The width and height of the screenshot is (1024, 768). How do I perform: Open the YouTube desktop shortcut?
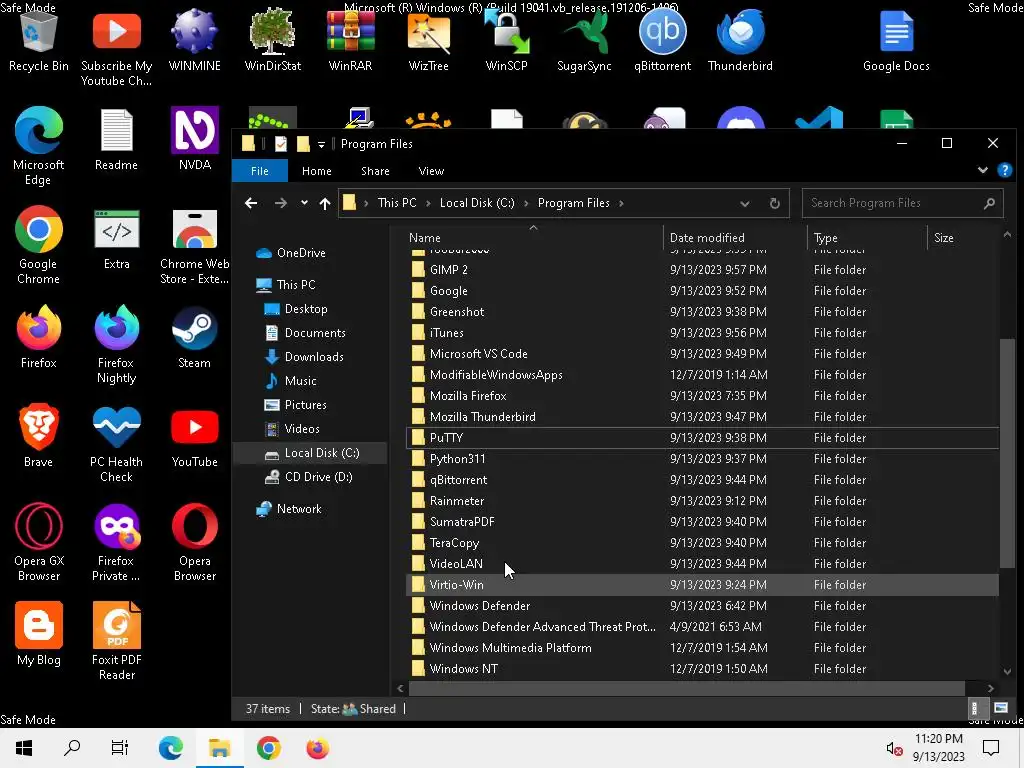tap(195, 437)
